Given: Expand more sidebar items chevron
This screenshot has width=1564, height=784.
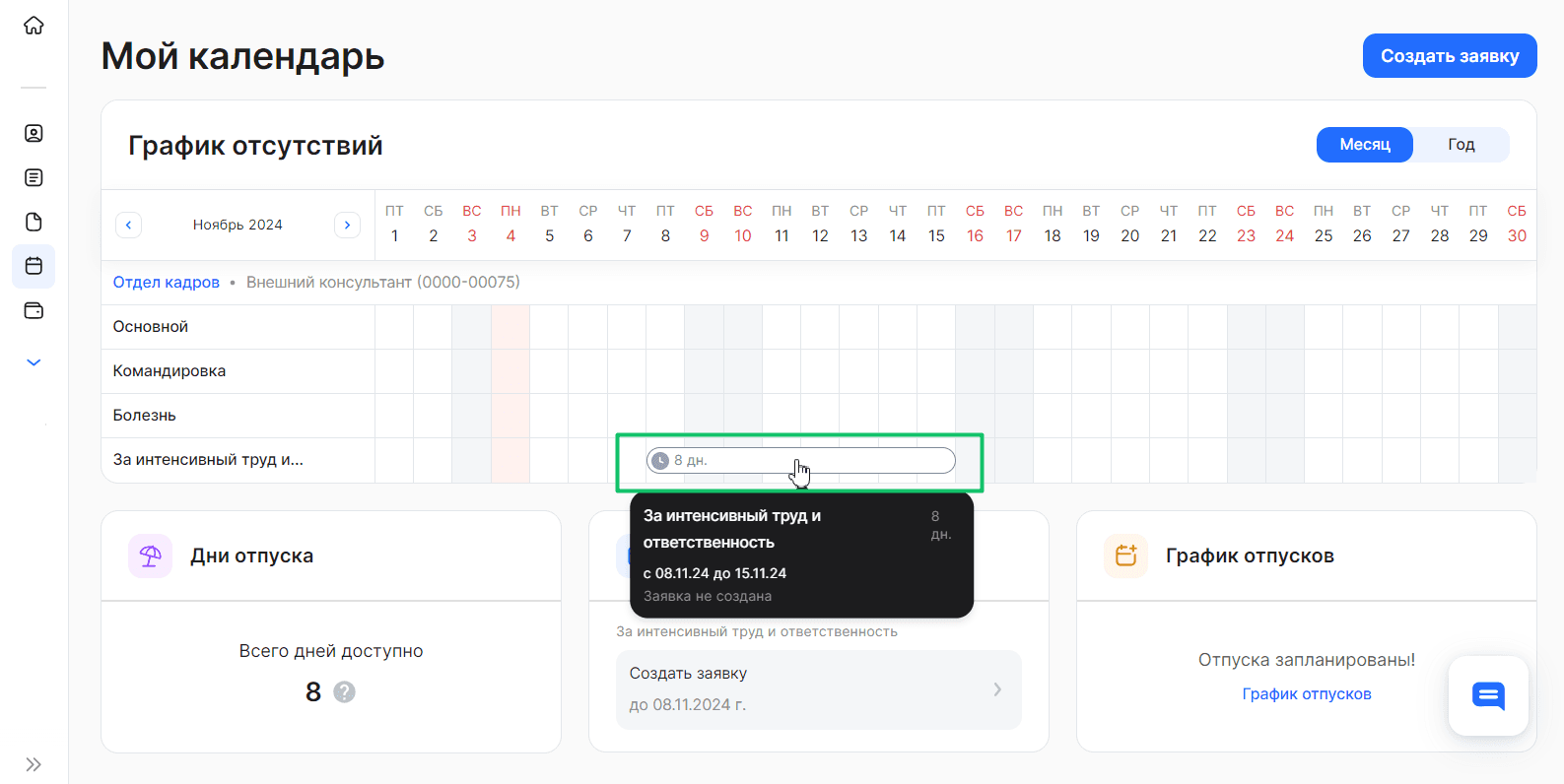Looking at the screenshot, I should click(x=34, y=362).
